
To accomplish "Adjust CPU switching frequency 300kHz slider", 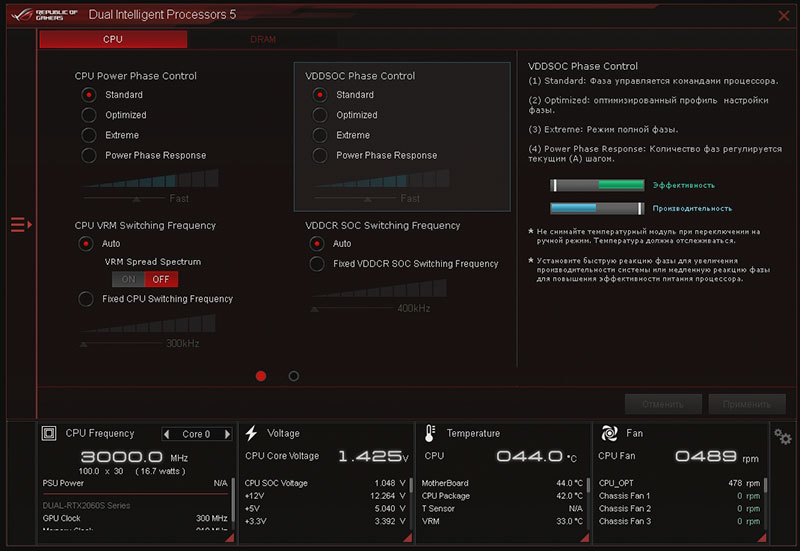I will pos(84,344).
